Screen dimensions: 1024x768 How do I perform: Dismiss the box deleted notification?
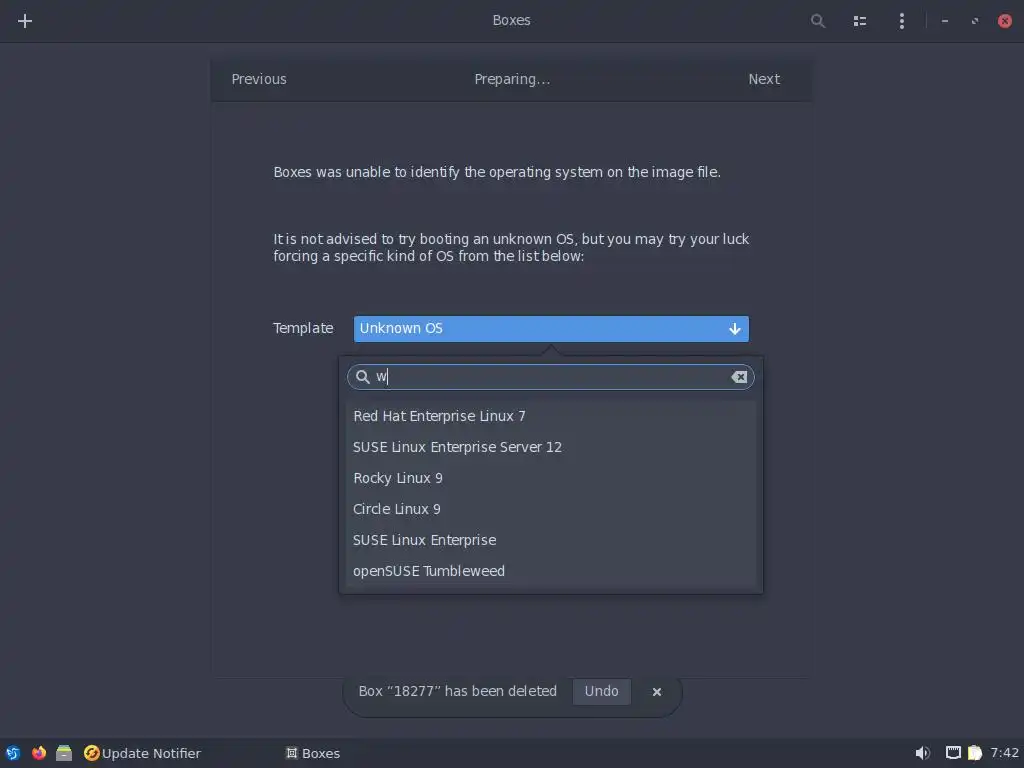click(657, 692)
